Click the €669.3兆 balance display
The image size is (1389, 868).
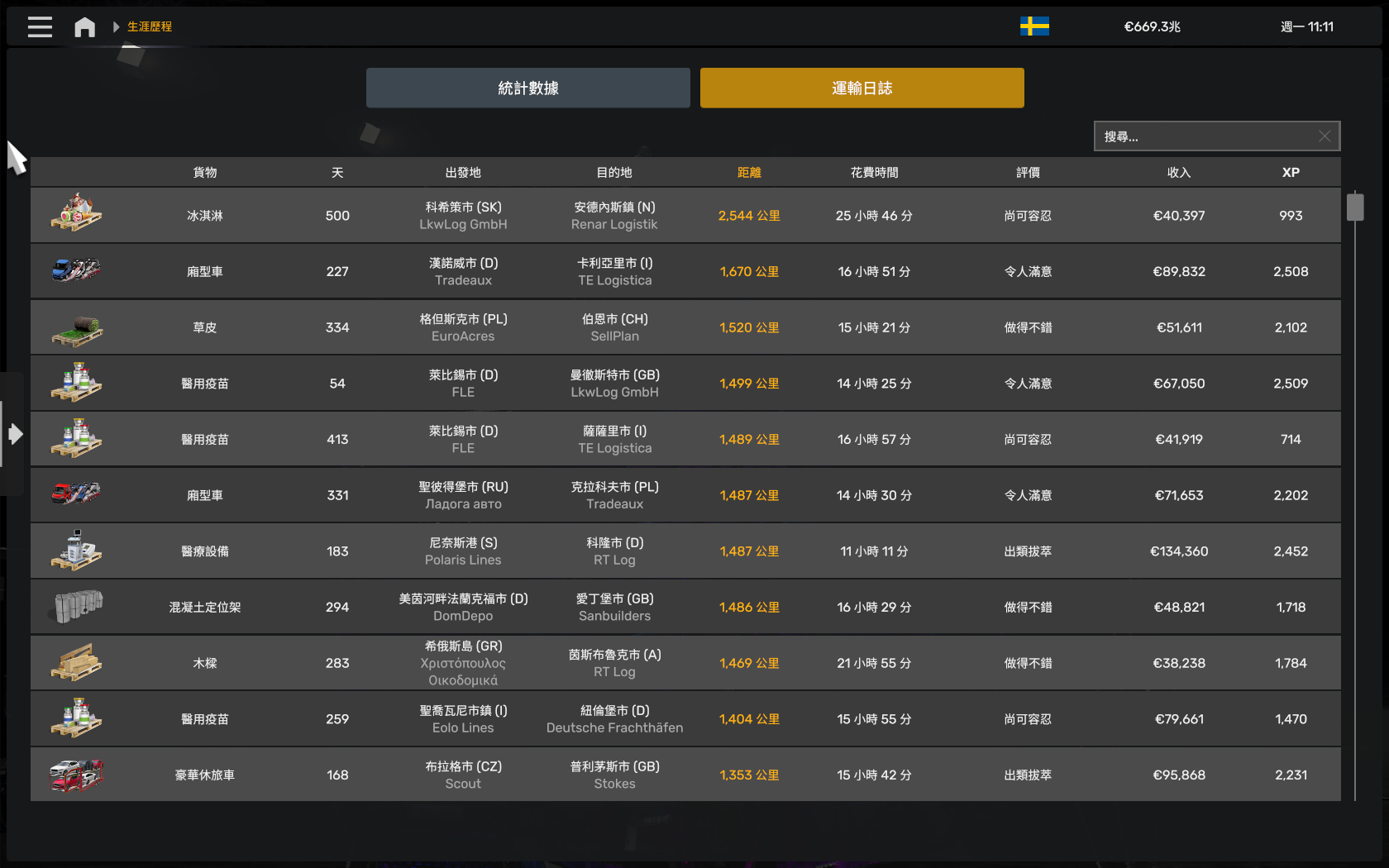[x=1153, y=26]
